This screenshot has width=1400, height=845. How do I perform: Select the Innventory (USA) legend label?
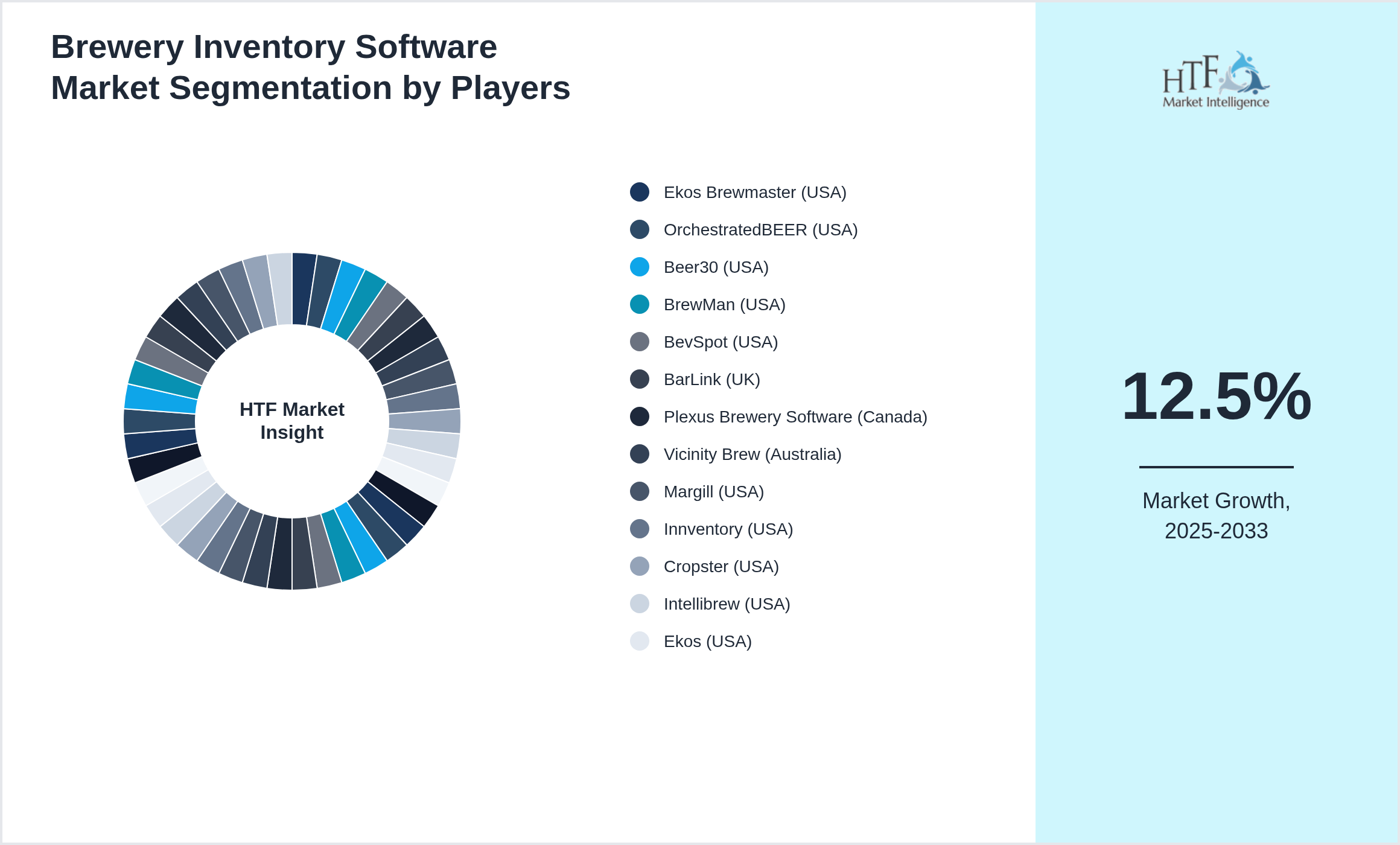728,529
